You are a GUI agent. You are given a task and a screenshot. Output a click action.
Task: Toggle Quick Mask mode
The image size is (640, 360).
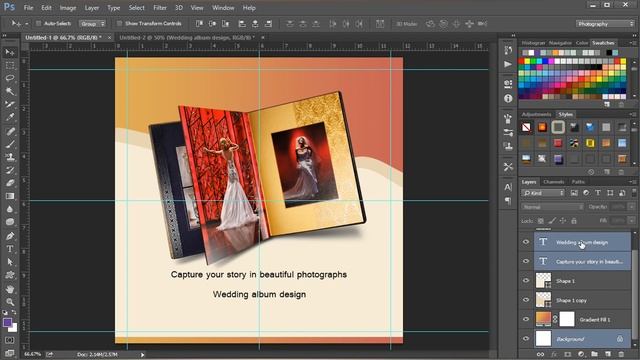[10, 340]
